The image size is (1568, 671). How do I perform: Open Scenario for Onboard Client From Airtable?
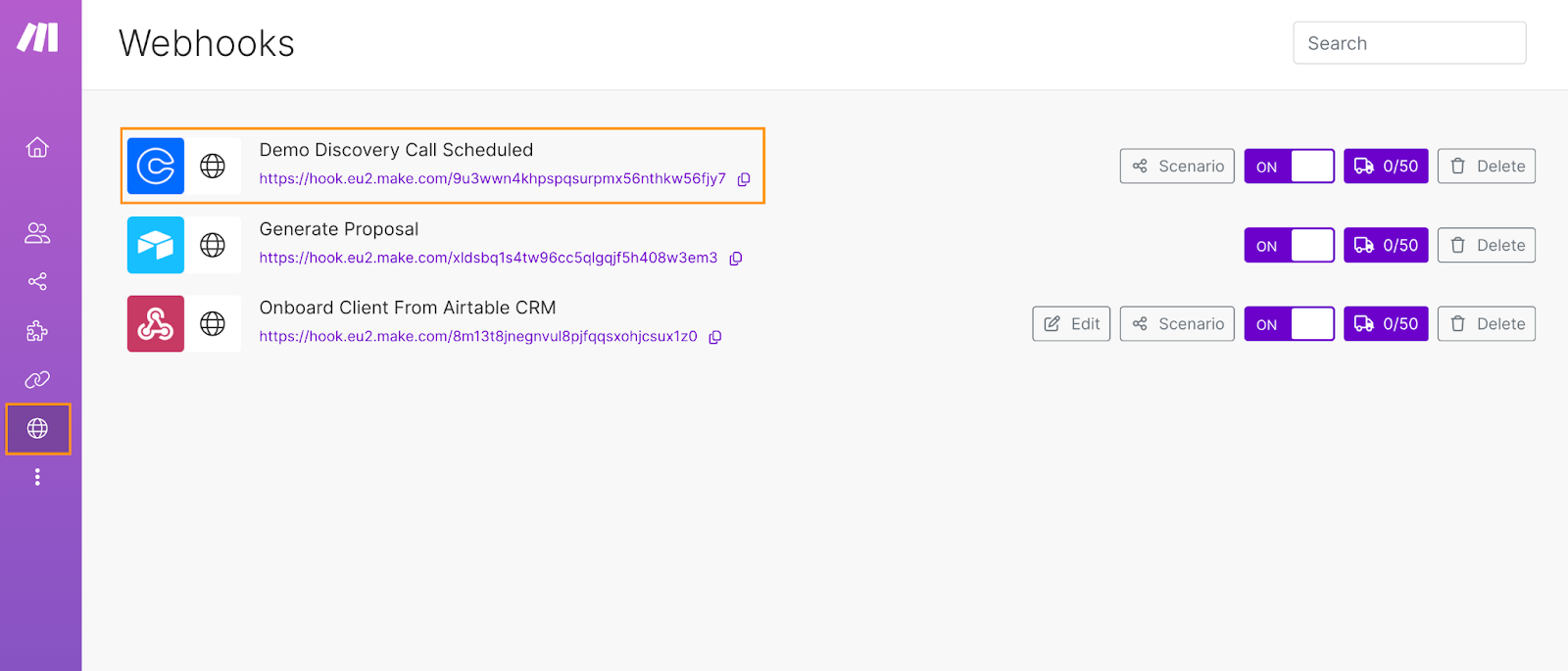1177,323
